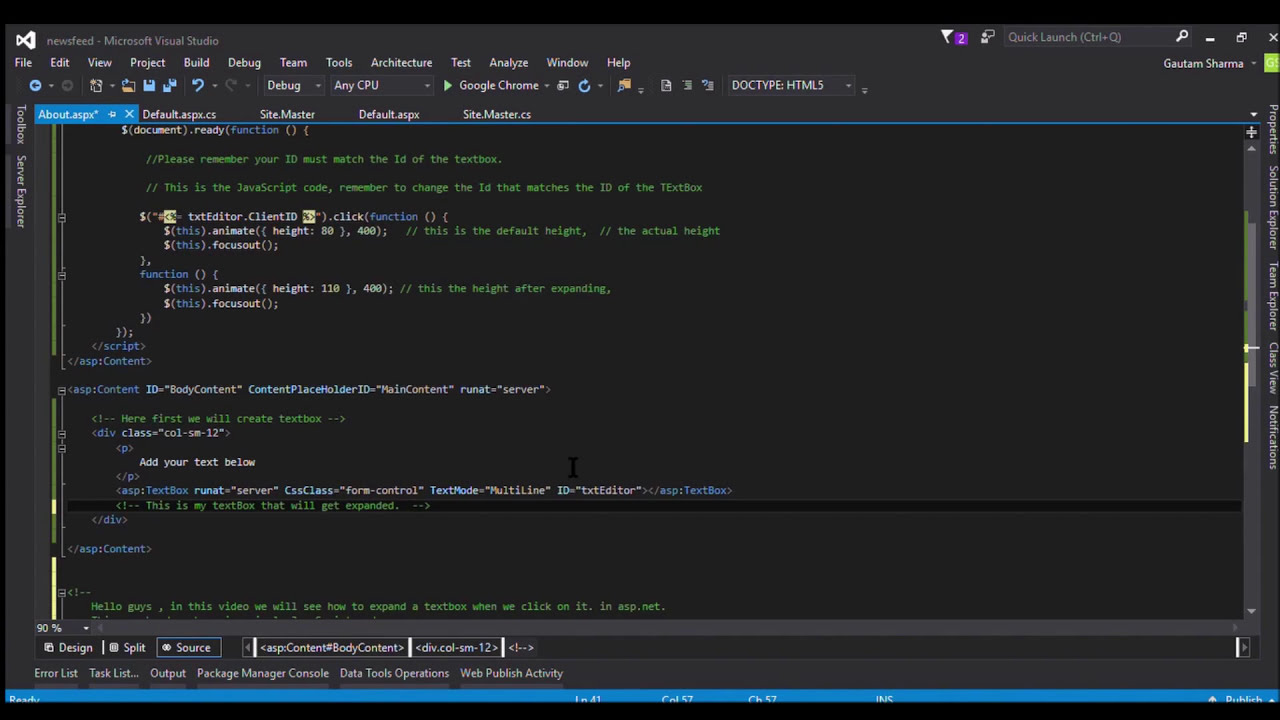Open the Package Manager Console panel
The image size is (1280, 720).
[x=262, y=674]
